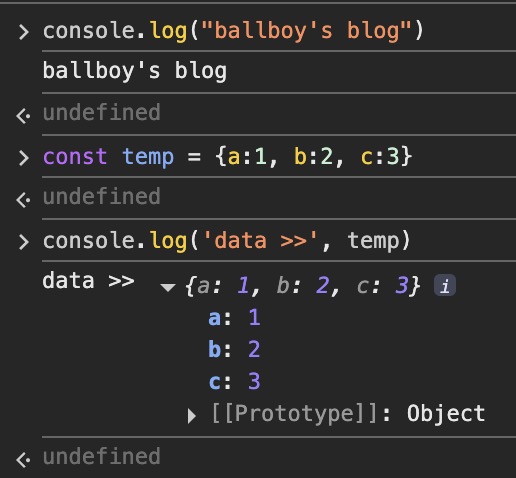This screenshot has width=516, height=478.
Task: Click the output text ballboy's blog
Action: (135, 71)
